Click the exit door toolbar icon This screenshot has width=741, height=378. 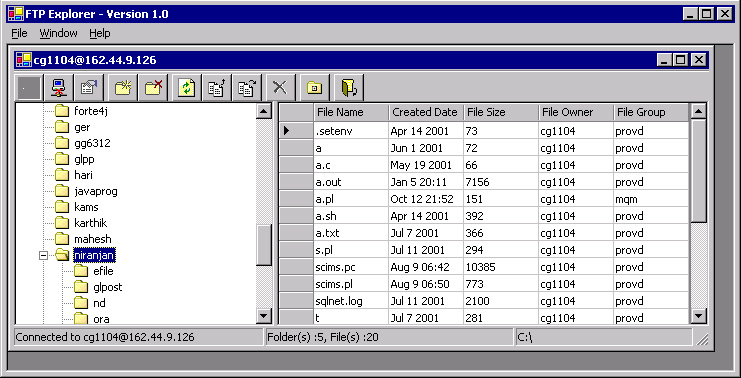tap(349, 88)
